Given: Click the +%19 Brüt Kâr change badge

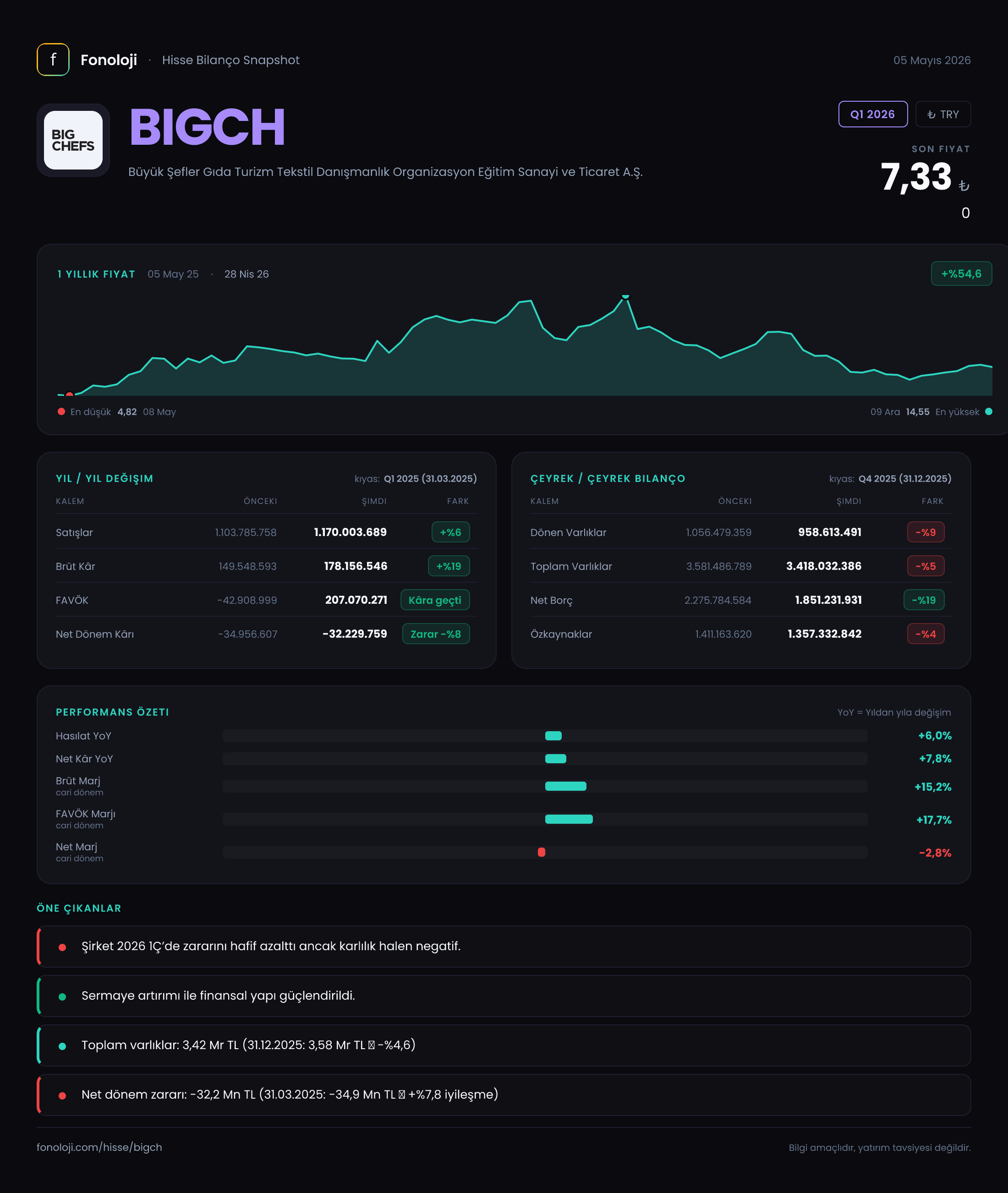Looking at the screenshot, I should point(449,566).
